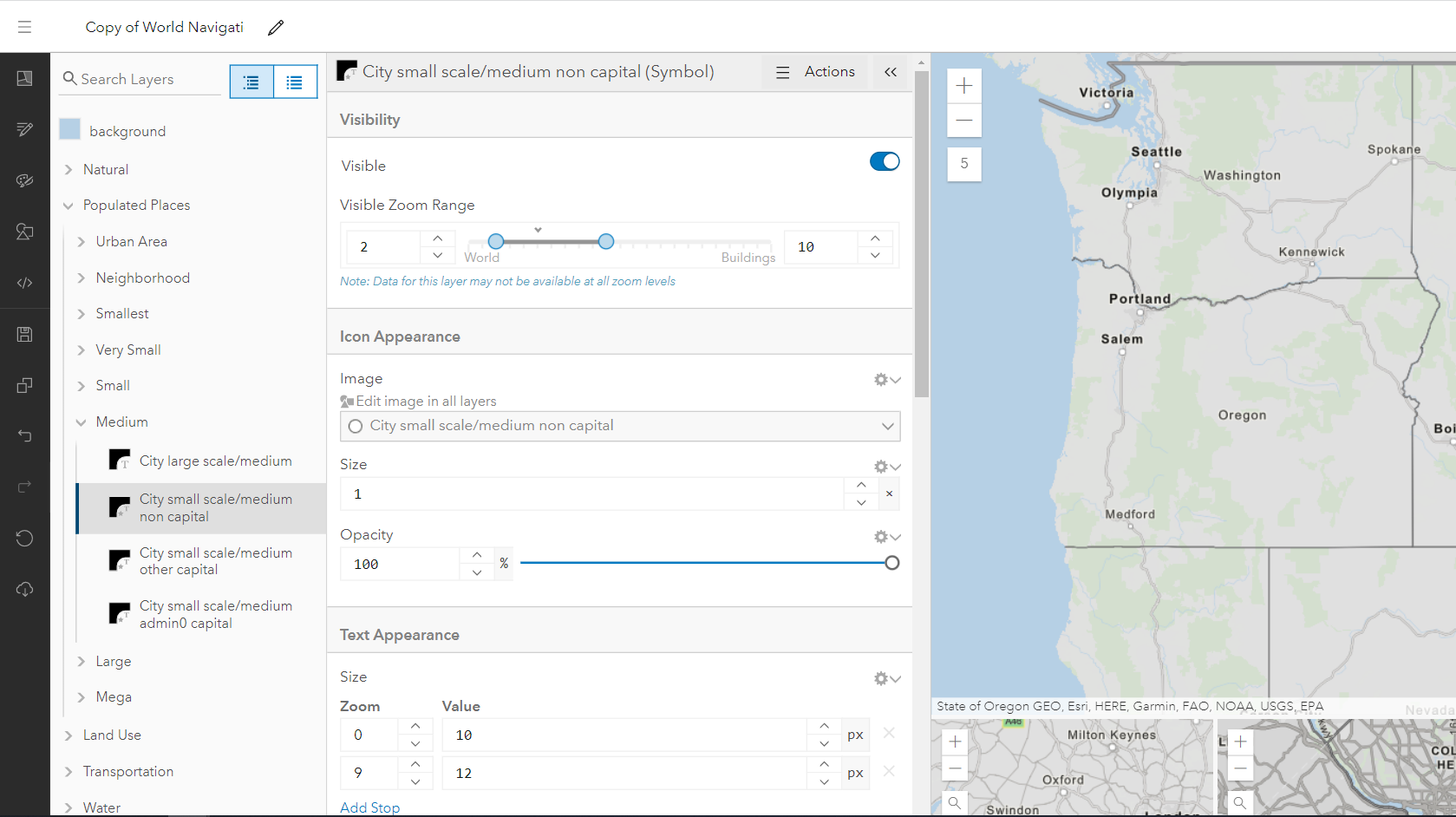1456x817 pixels.
Task: Expand the Water layer group
Action: pyautogui.click(x=69, y=808)
